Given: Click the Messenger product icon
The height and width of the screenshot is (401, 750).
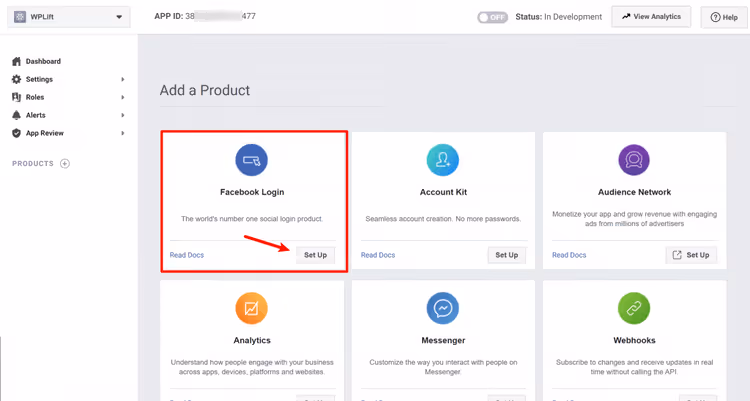Looking at the screenshot, I should point(443,308).
